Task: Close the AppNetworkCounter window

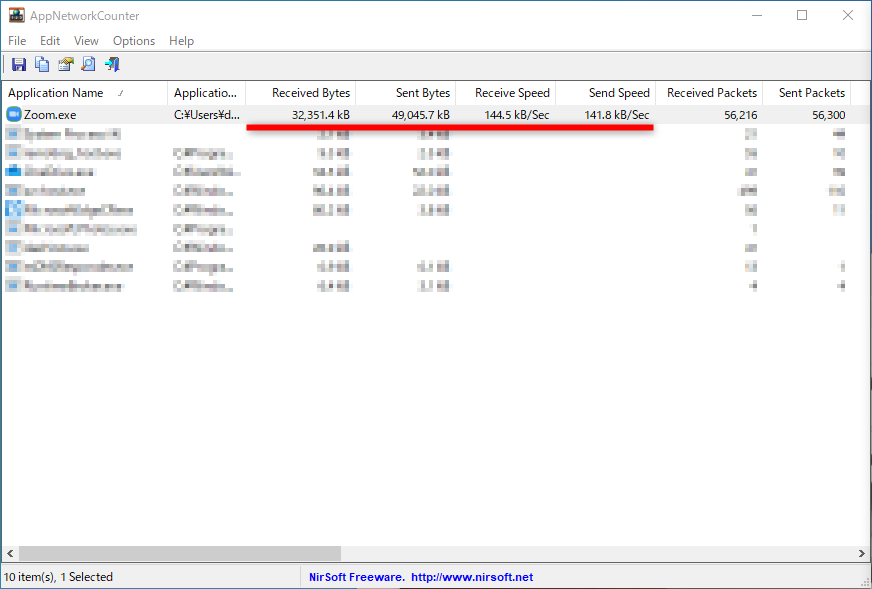Action: [x=848, y=16]
